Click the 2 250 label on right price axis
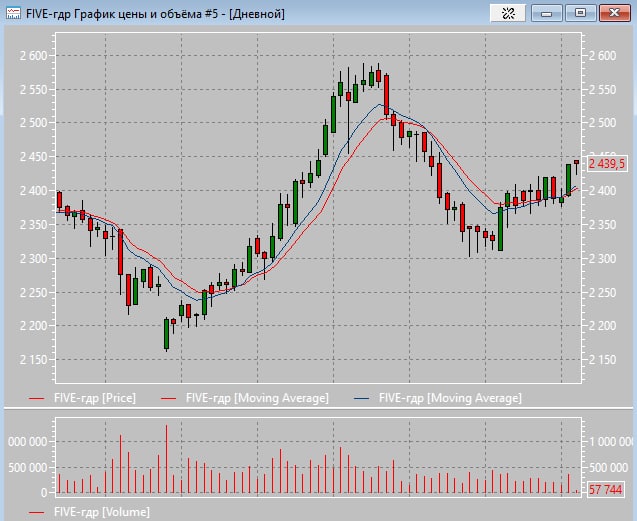The height and width of the screenshot is (521, 637). [x=602, y=293]
